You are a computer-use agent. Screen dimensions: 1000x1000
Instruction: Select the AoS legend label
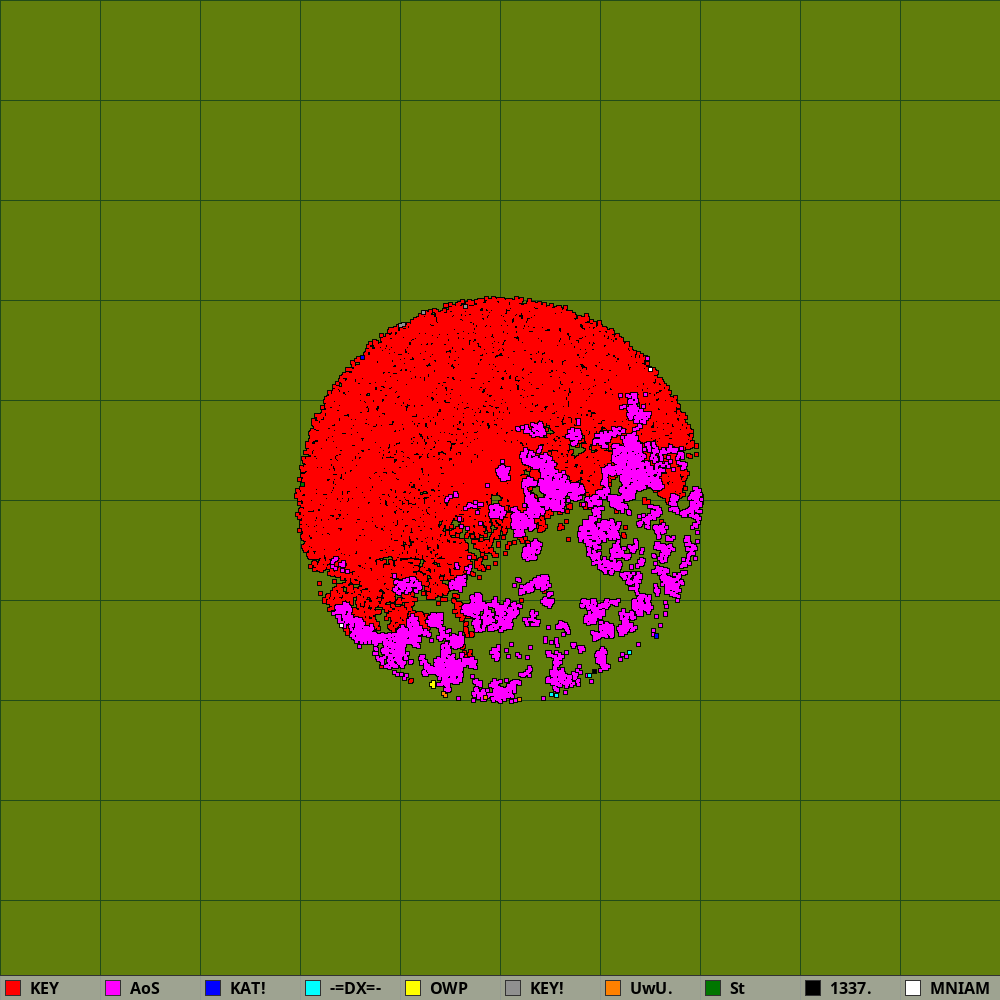(x=145, y=989)
